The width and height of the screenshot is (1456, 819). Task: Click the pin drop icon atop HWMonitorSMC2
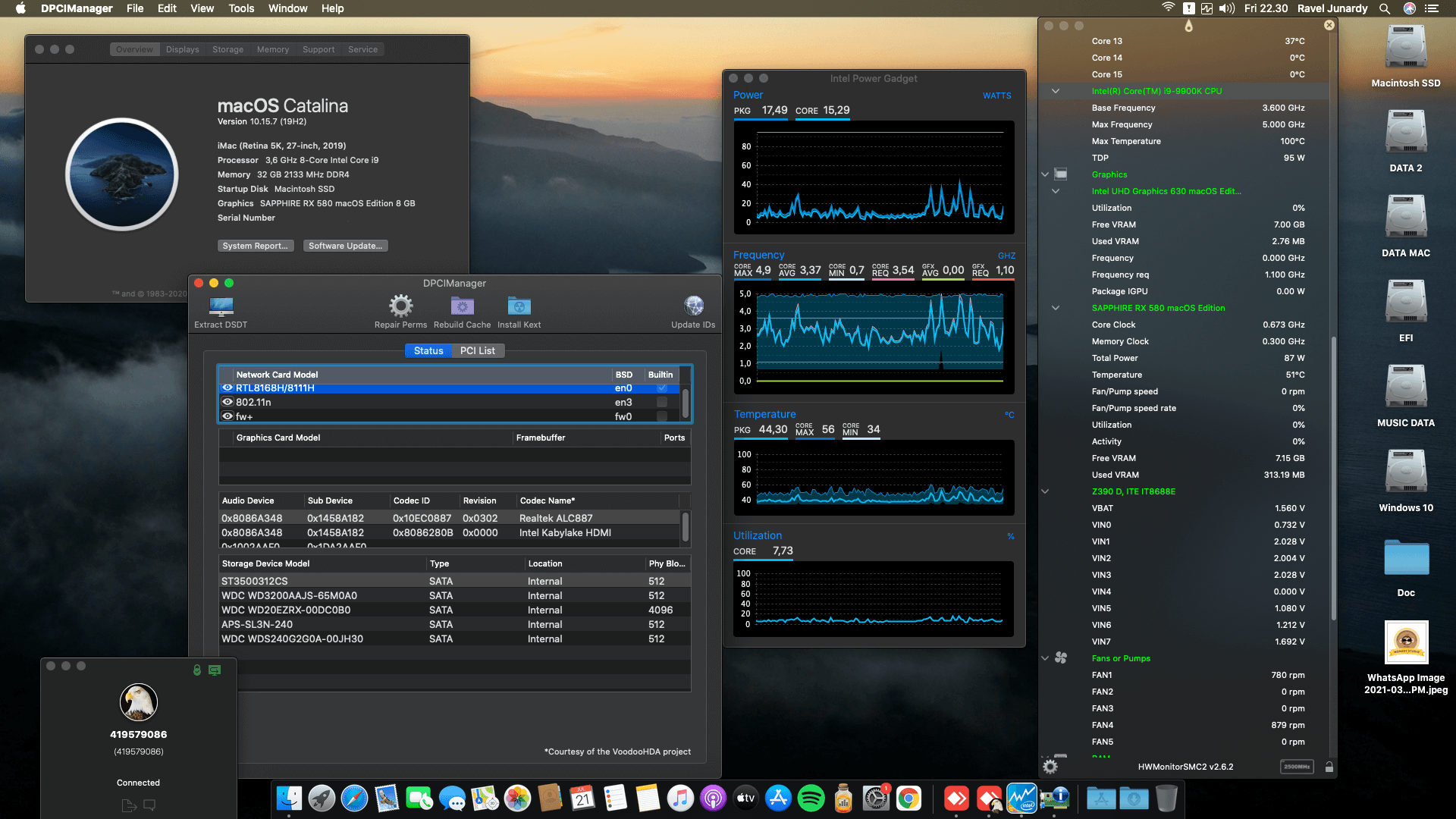[1188, 26]
